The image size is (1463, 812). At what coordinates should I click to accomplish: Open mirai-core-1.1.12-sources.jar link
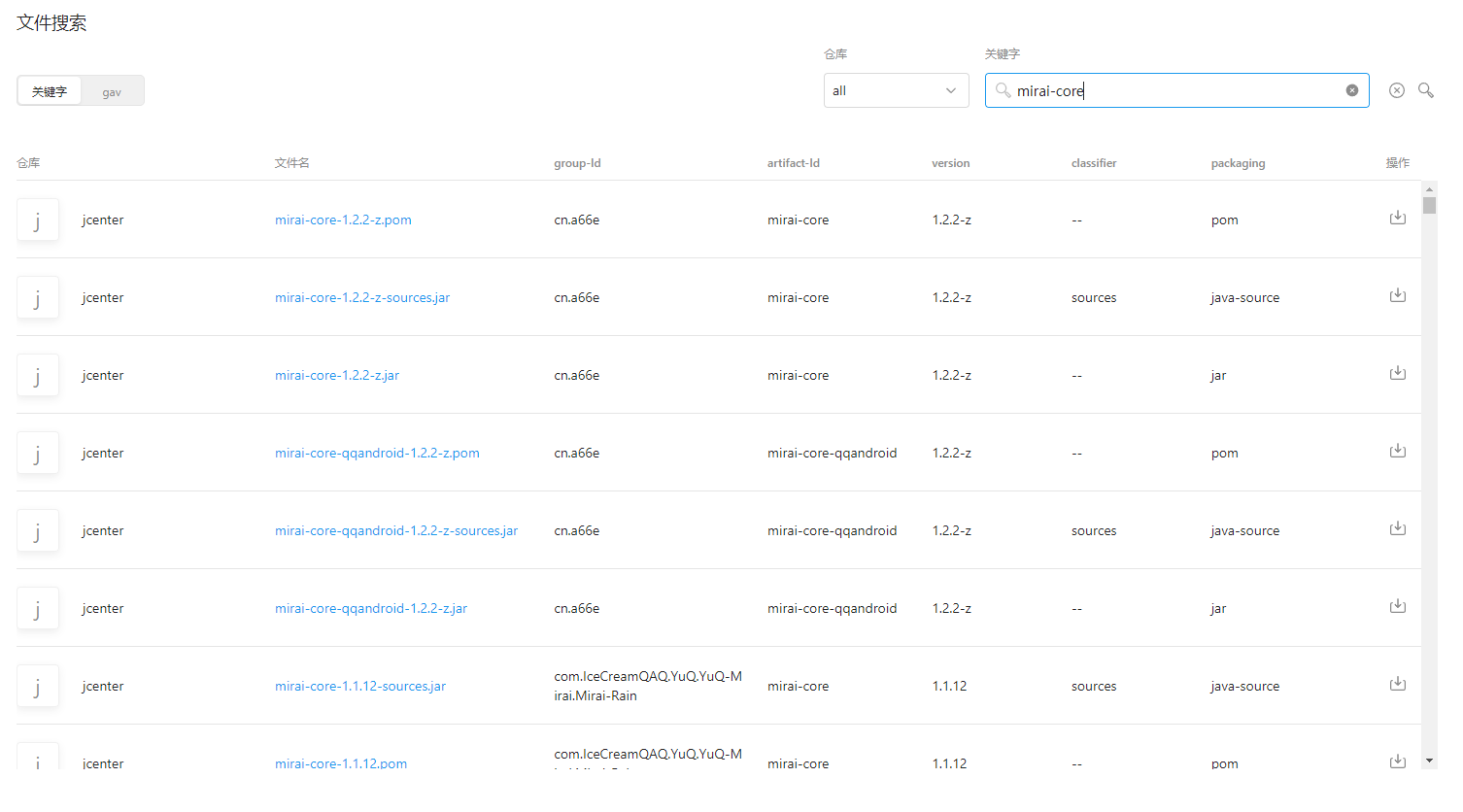coord(360,686)
